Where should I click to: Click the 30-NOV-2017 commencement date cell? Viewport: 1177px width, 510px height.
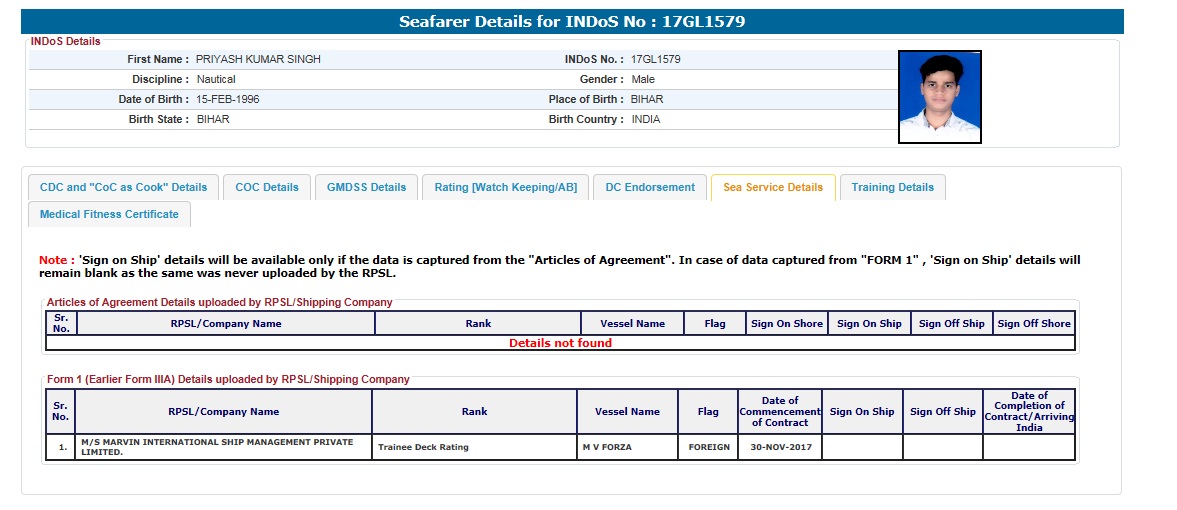point(779,447)
